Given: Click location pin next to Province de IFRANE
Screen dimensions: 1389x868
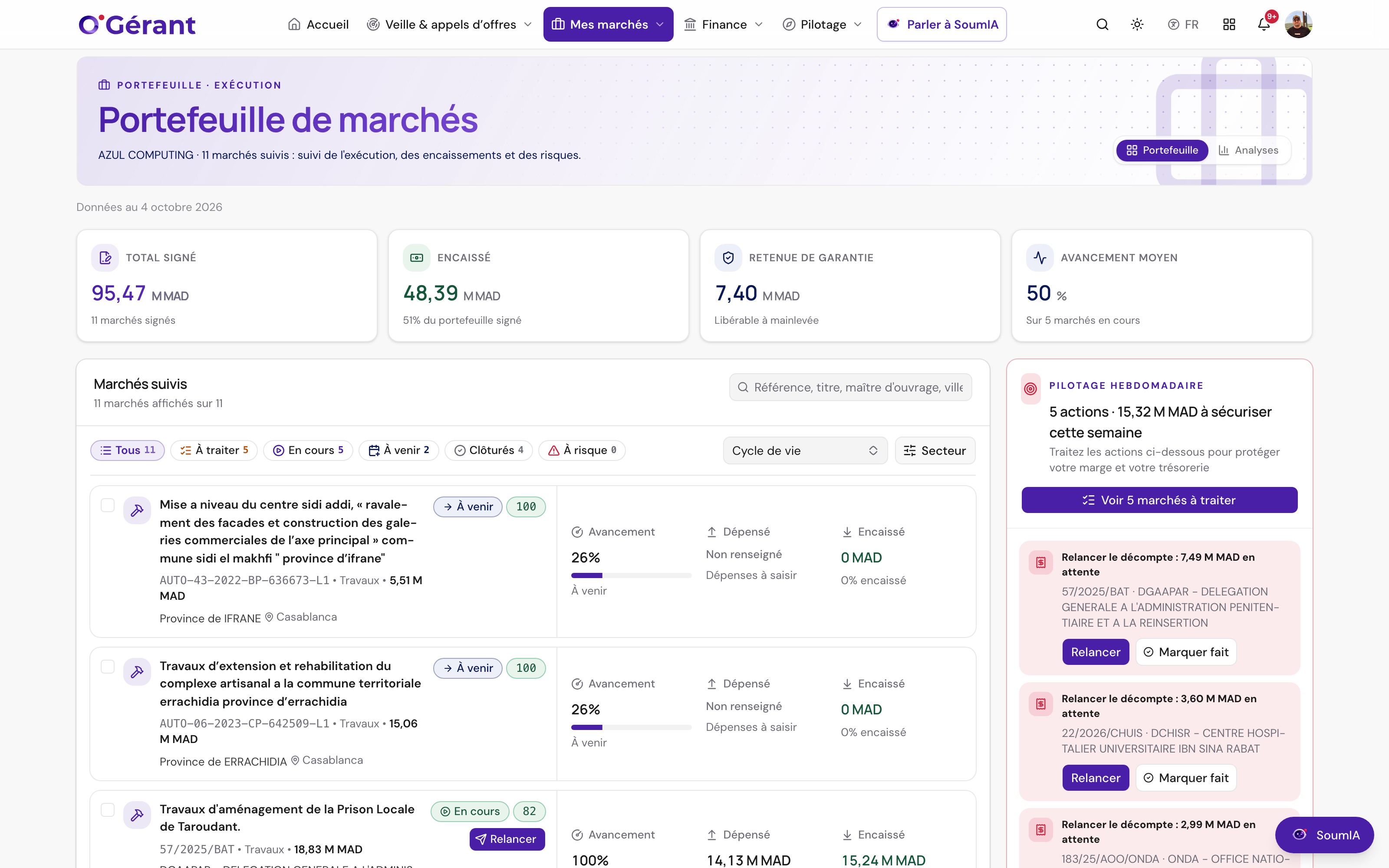Looking at the screenshot, I should (x=269, y=617).
